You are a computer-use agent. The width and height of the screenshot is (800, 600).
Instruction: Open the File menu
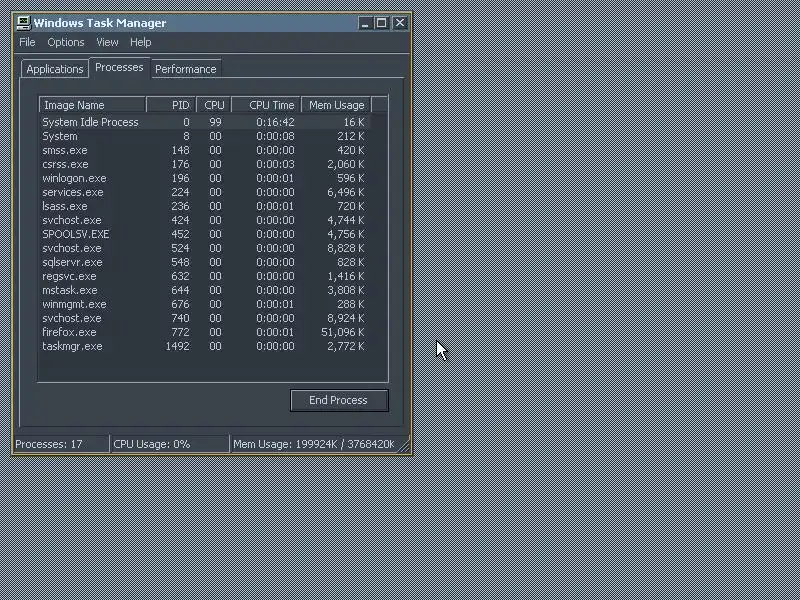27,42
